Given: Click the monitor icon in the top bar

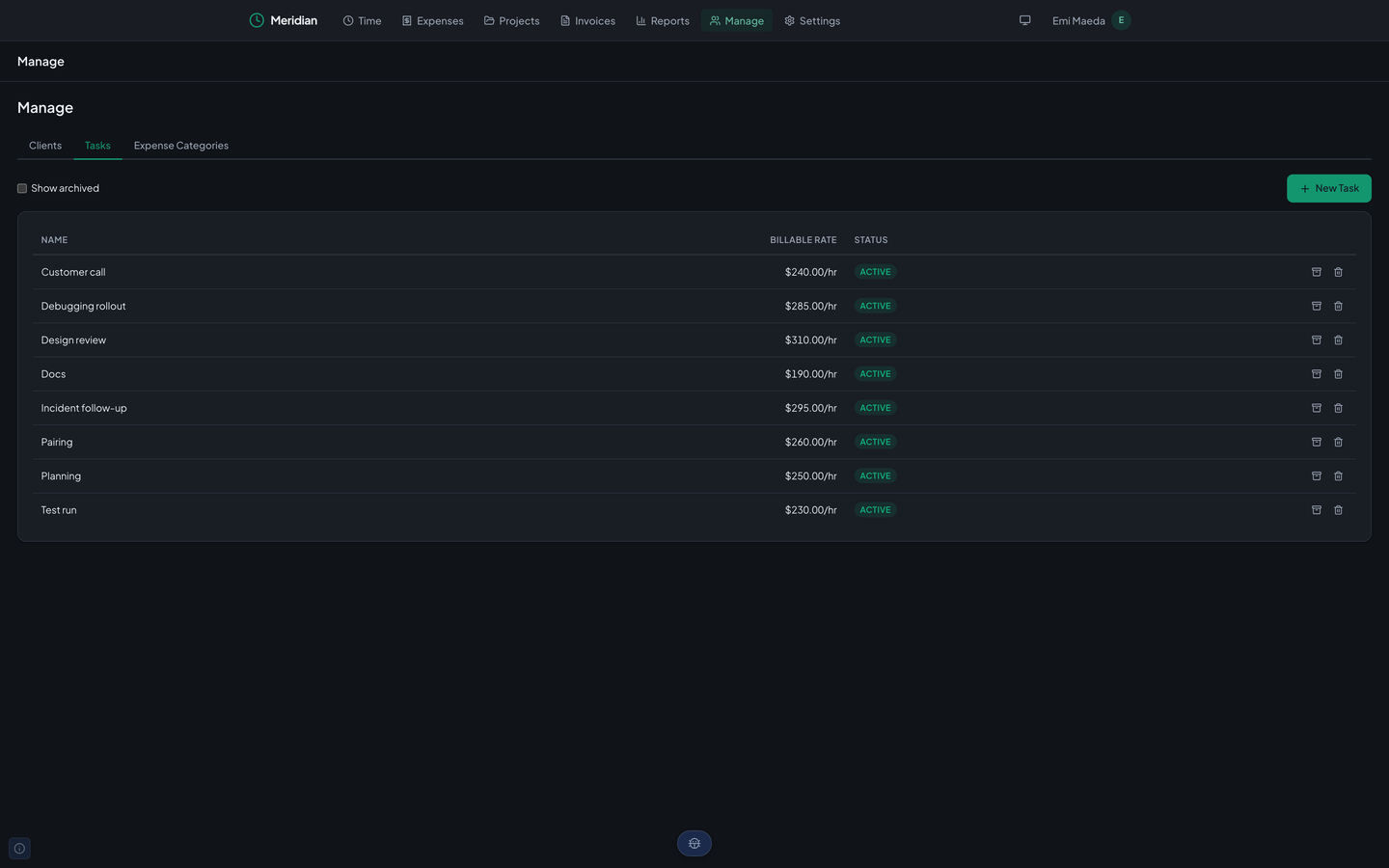Looking at the screenshot, I should coord(1025,20).
